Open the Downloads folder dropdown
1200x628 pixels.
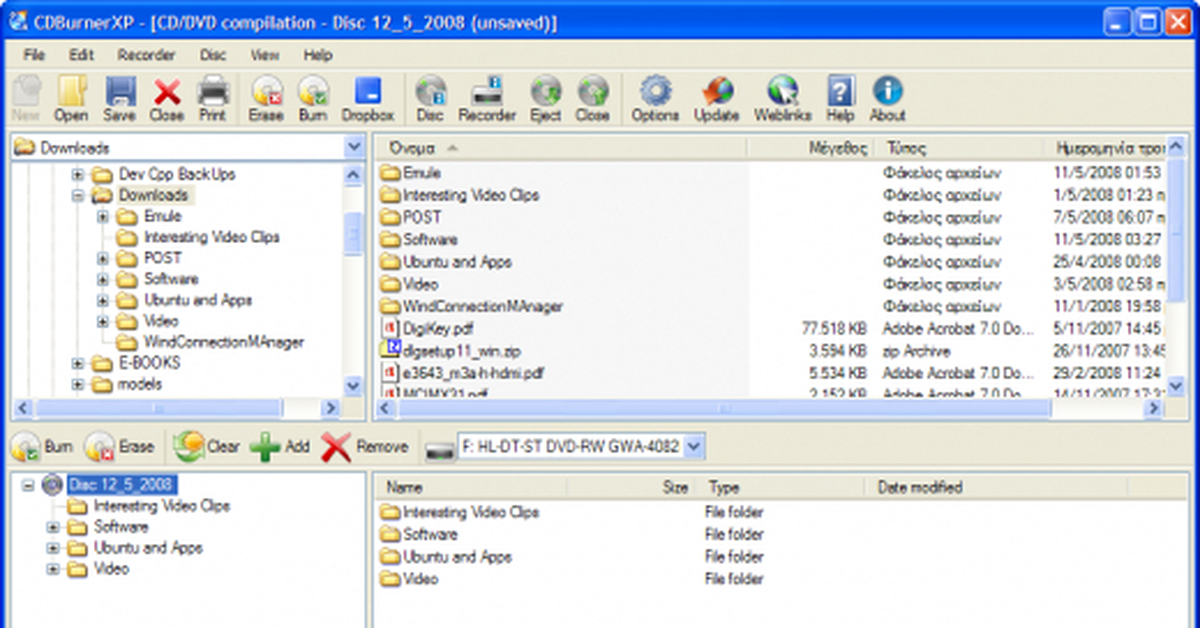pyautogui.click(x=354, y=147)
